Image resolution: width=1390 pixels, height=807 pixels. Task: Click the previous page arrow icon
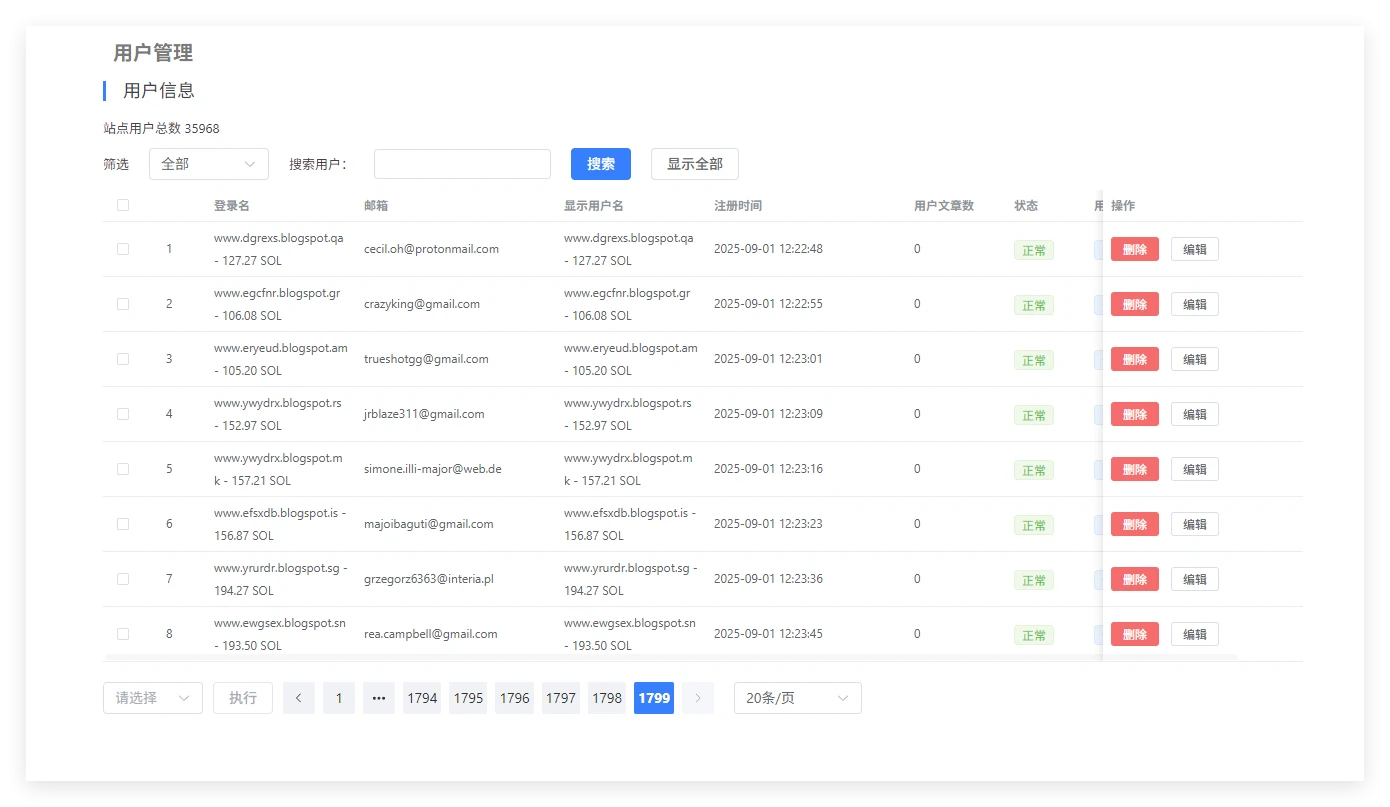298,698
